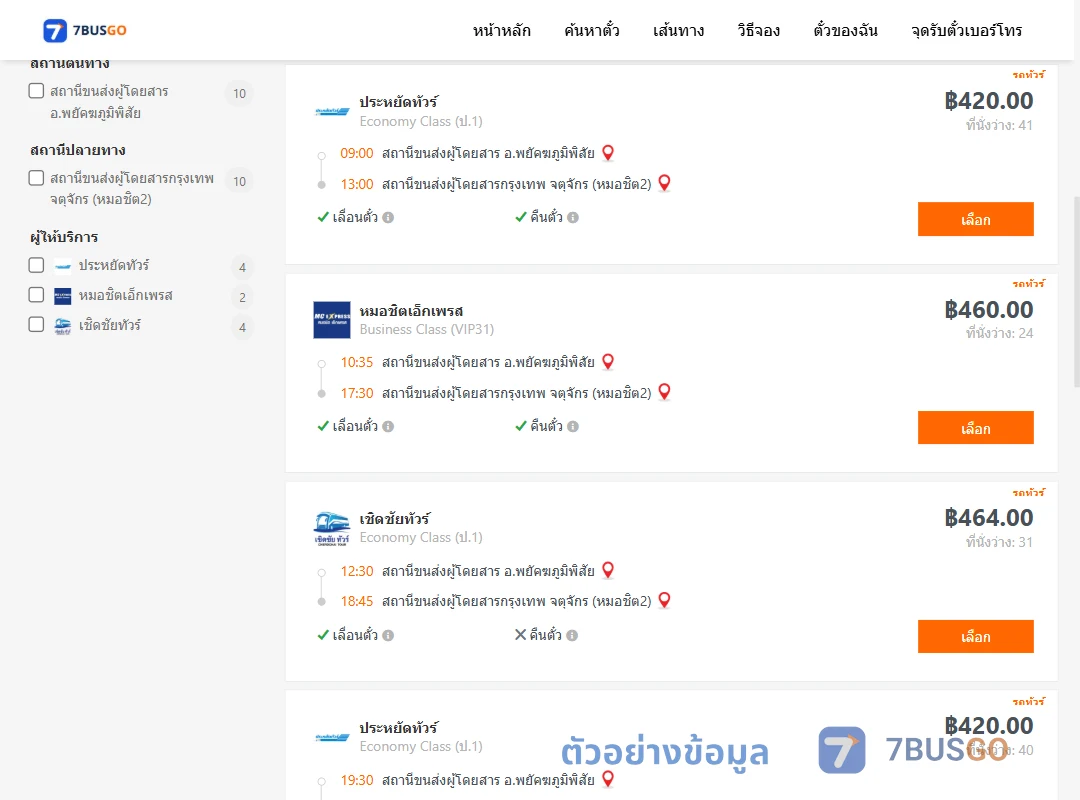The image size is (1080, 800).
Task: Click info icon beside คืนตั๋ว on ฿460.00 trip
Action: click(x=573, y=427)
